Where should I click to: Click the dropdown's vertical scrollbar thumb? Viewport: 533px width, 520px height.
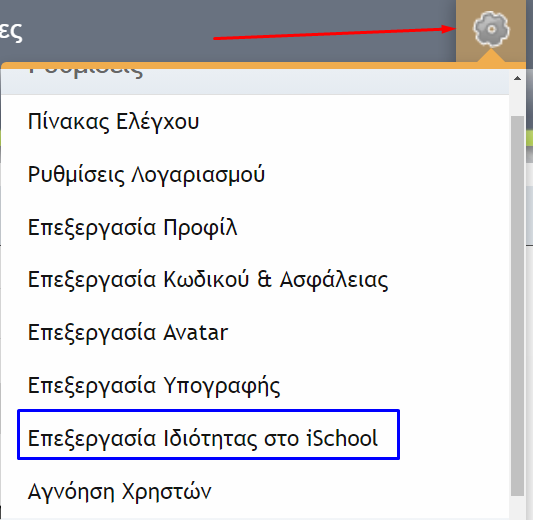click(x=517, y=305)
